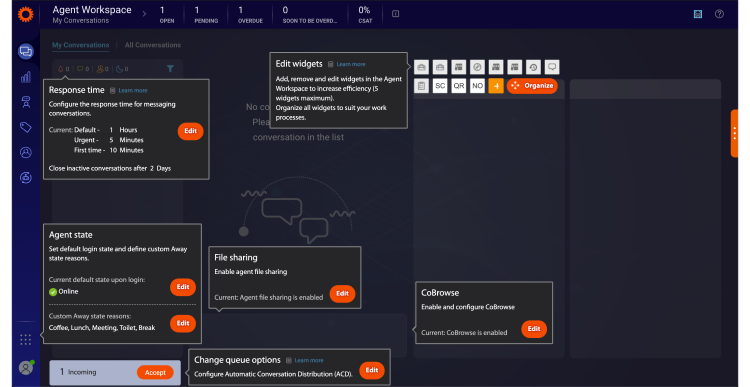Select the NO widget

pyautogui.click(x=477, y=86)
